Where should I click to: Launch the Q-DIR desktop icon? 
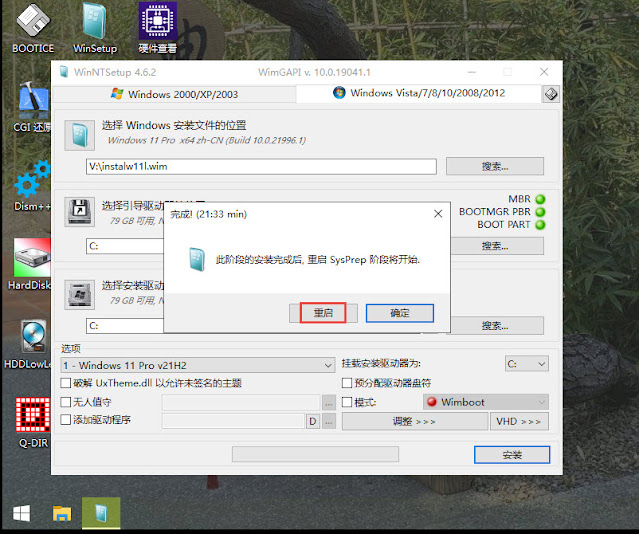pos(33,422)
